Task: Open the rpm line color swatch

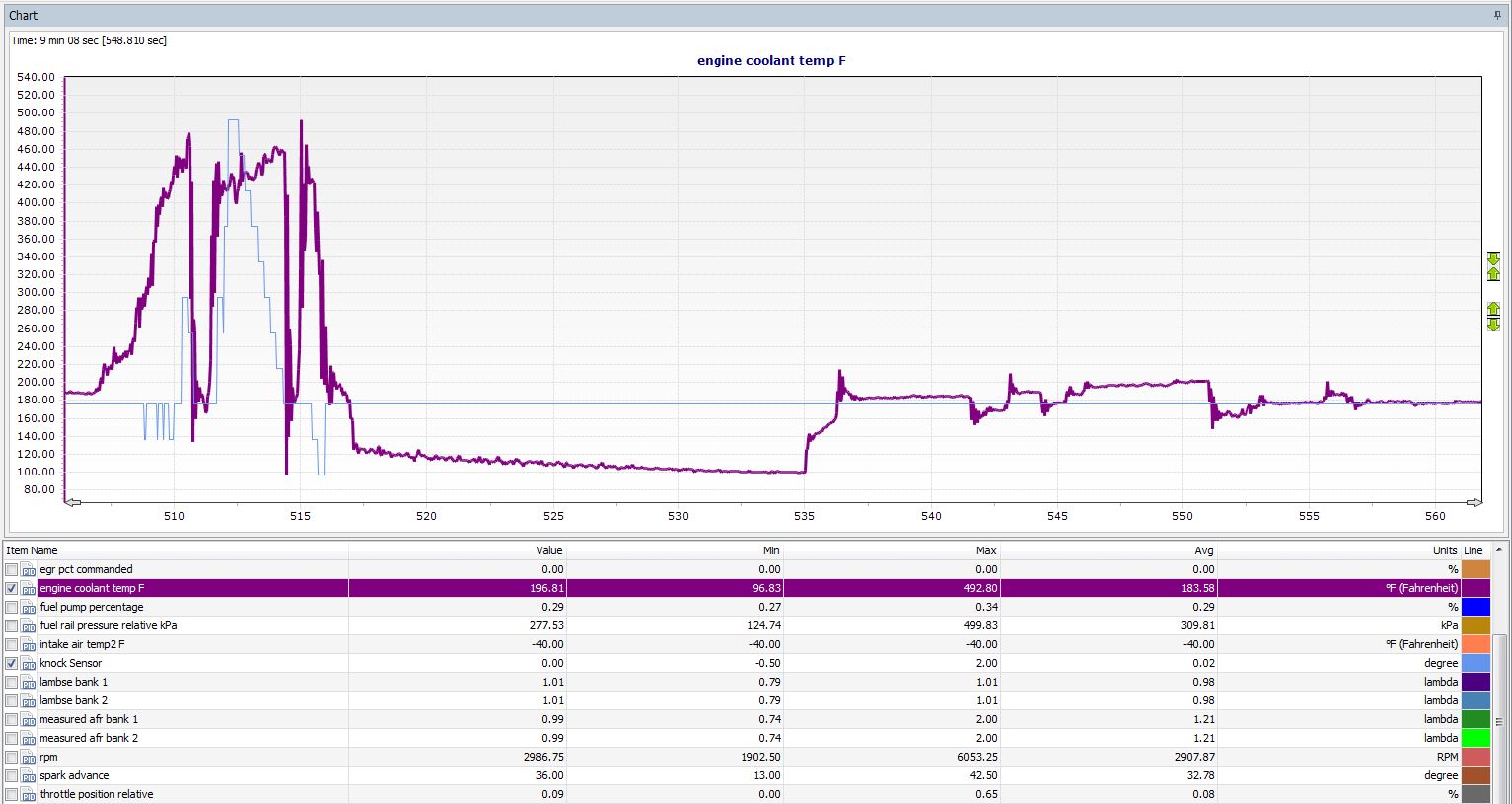Action: coord(1476,757)
